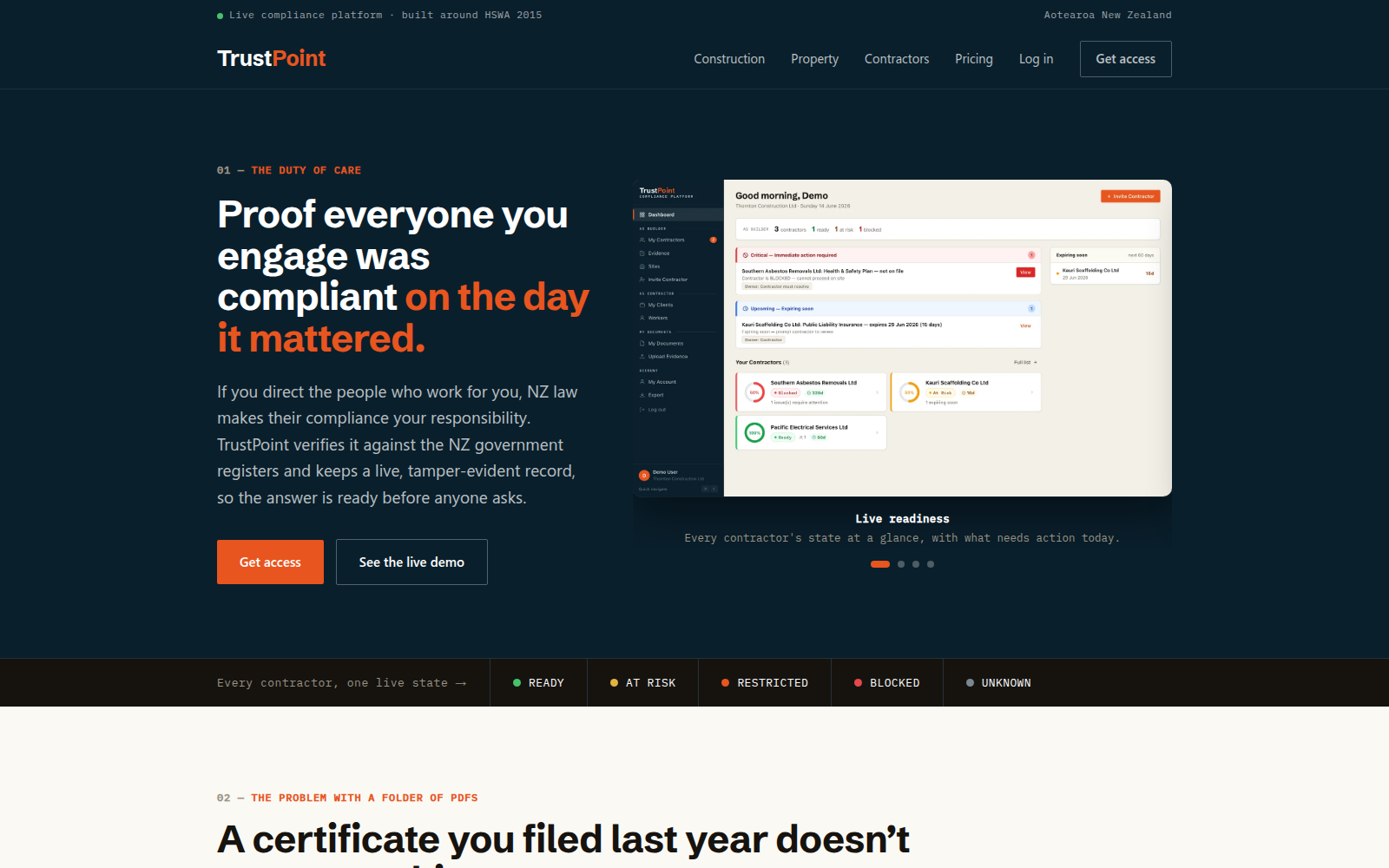The image size is (1389, 868).
Task: Select the first active orange carousel dot
Action: coord(880,564)
